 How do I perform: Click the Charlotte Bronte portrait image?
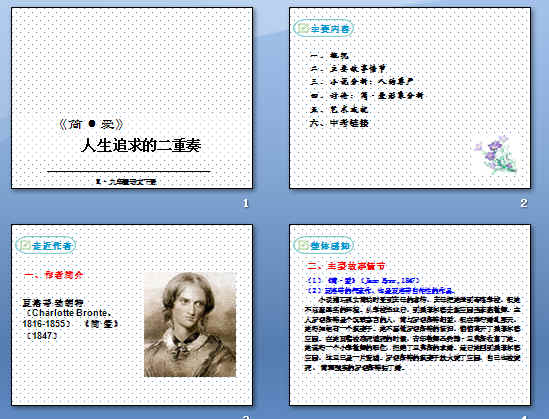pyautogui.click(x=190, y=324)
